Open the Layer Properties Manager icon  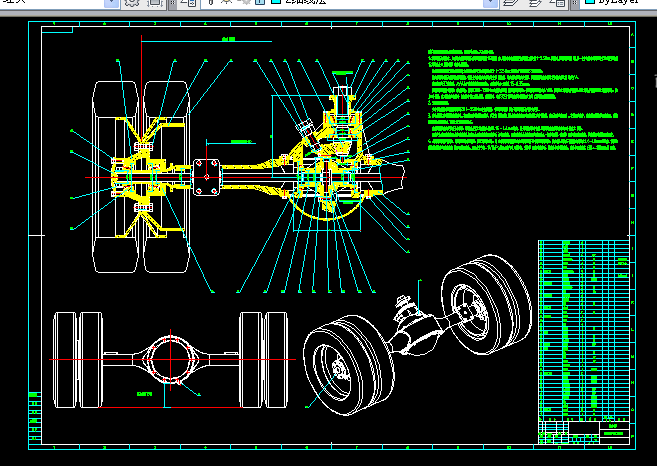189,3
